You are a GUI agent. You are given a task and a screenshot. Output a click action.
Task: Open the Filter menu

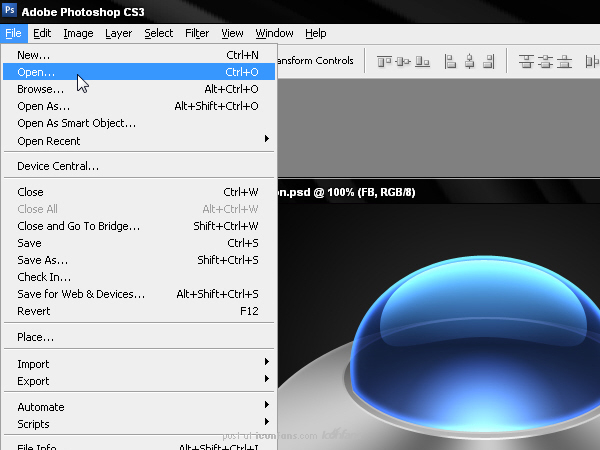pos(197,34)
